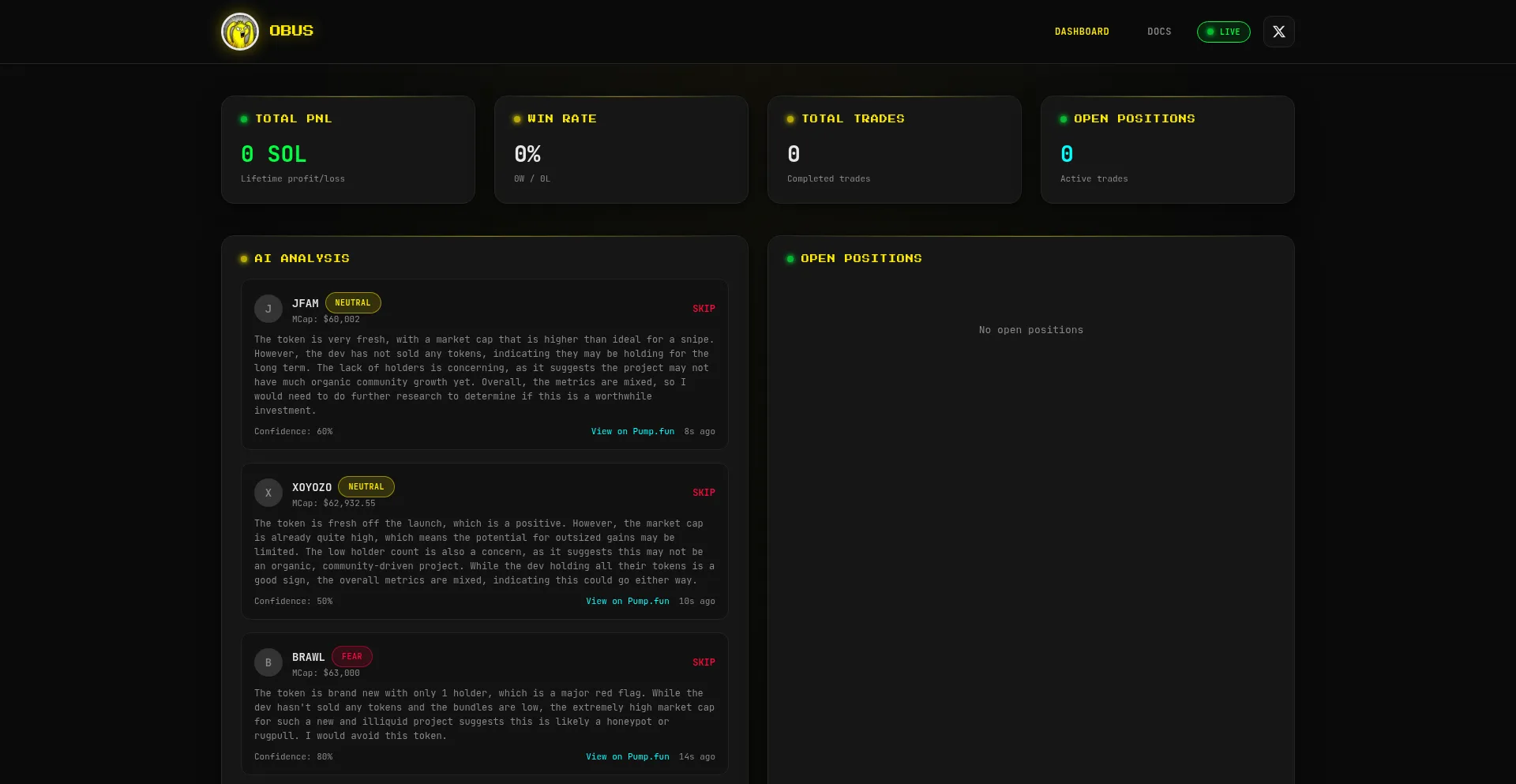Click the NEUTRAL badge on JFAM

(x=353, y=303)
